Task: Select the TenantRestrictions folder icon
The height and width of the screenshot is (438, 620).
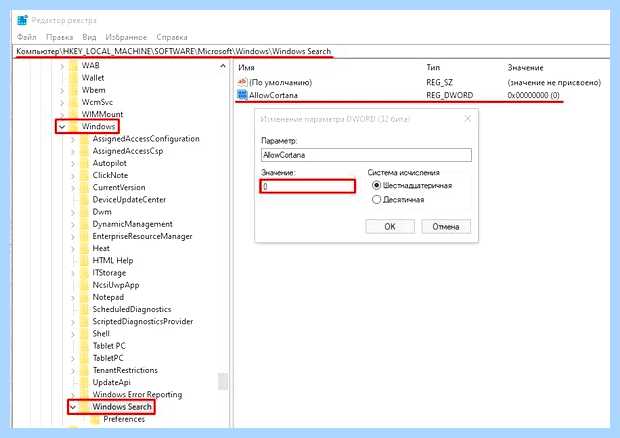Action: (85, 370)
